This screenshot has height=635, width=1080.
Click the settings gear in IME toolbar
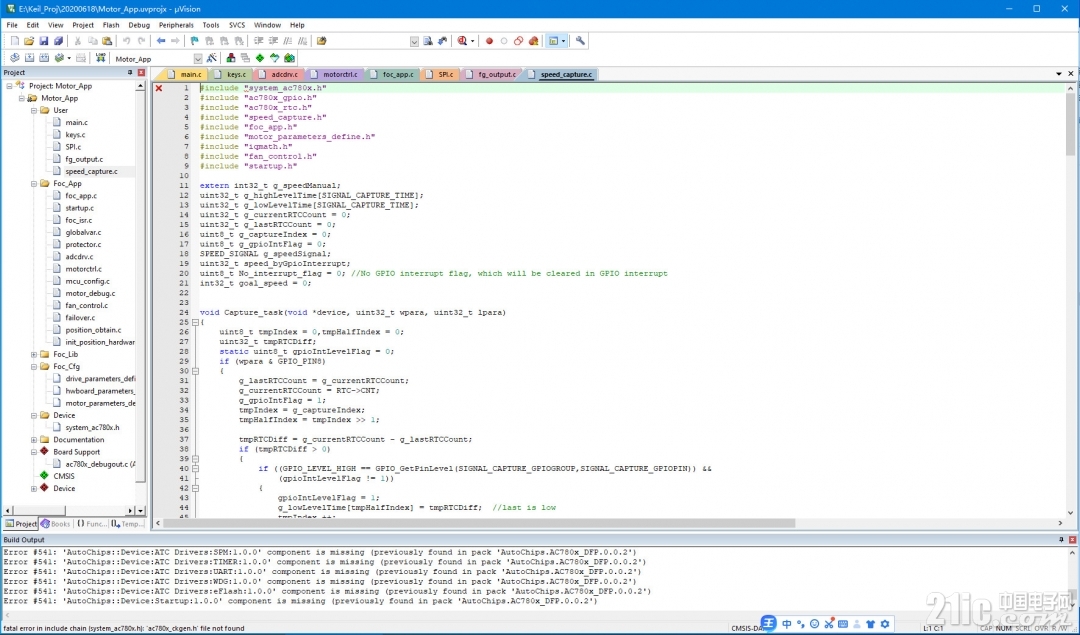[885, 624]
